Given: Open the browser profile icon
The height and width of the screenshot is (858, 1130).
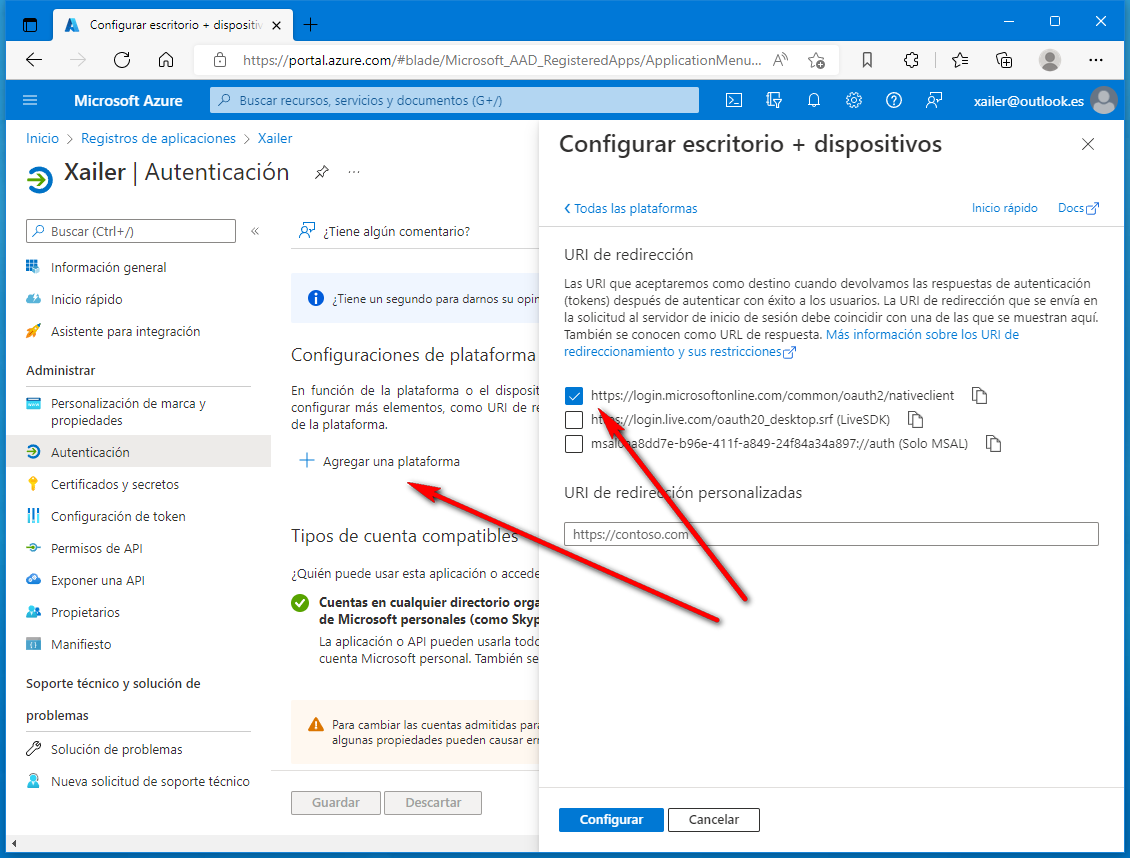Looking at the screenshot, I should pos(1050,60).
